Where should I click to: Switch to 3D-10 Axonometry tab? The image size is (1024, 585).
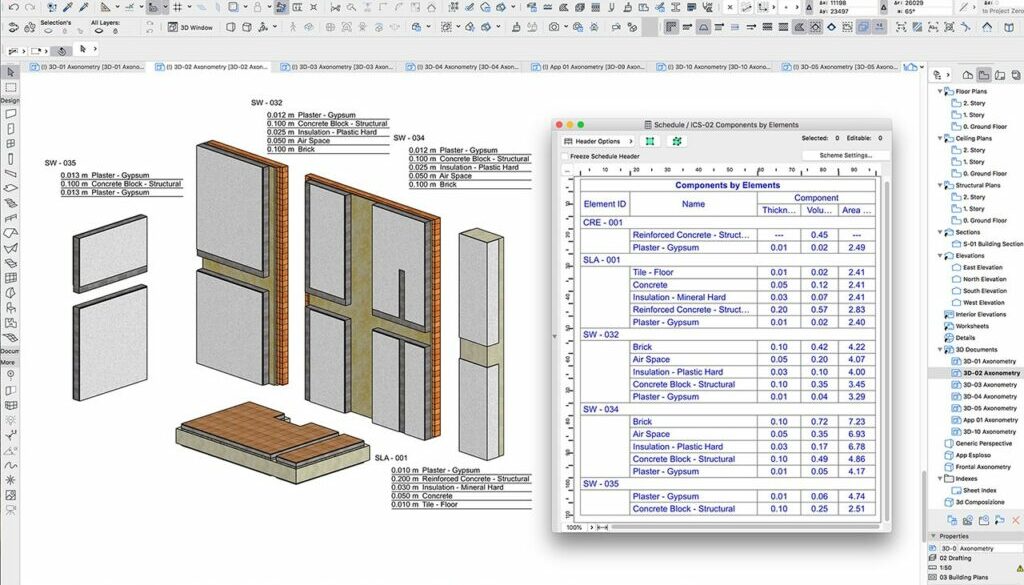pyautogui.click(x=713, y=67)
